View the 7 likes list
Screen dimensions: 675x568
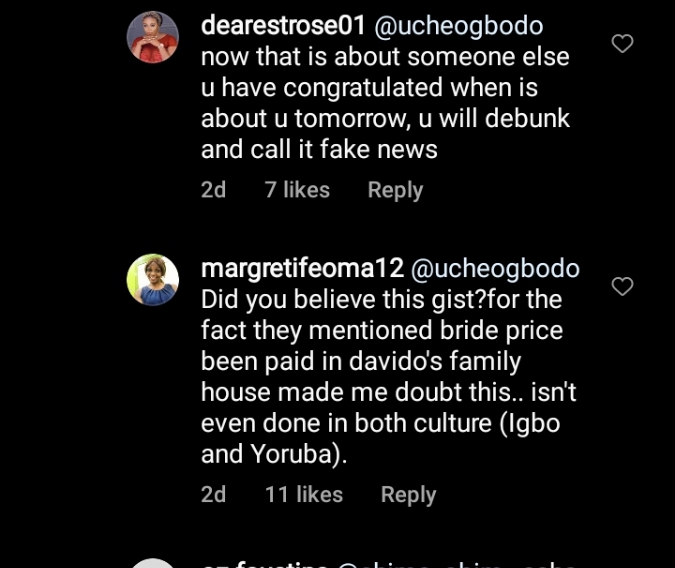pyautogui.click(x=297, y=190)
